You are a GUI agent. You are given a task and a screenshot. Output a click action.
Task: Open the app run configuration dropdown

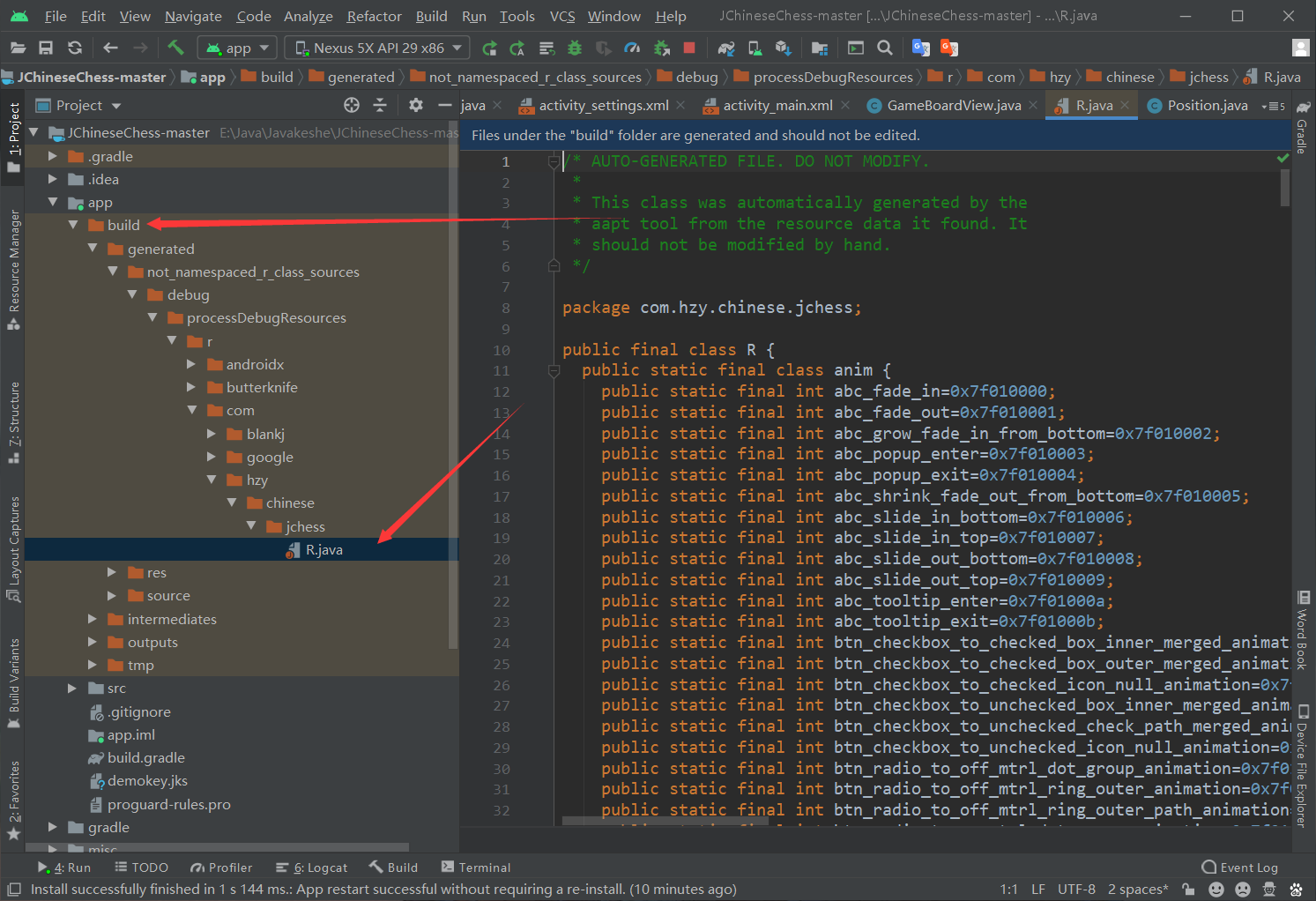[x=238, y=48]
